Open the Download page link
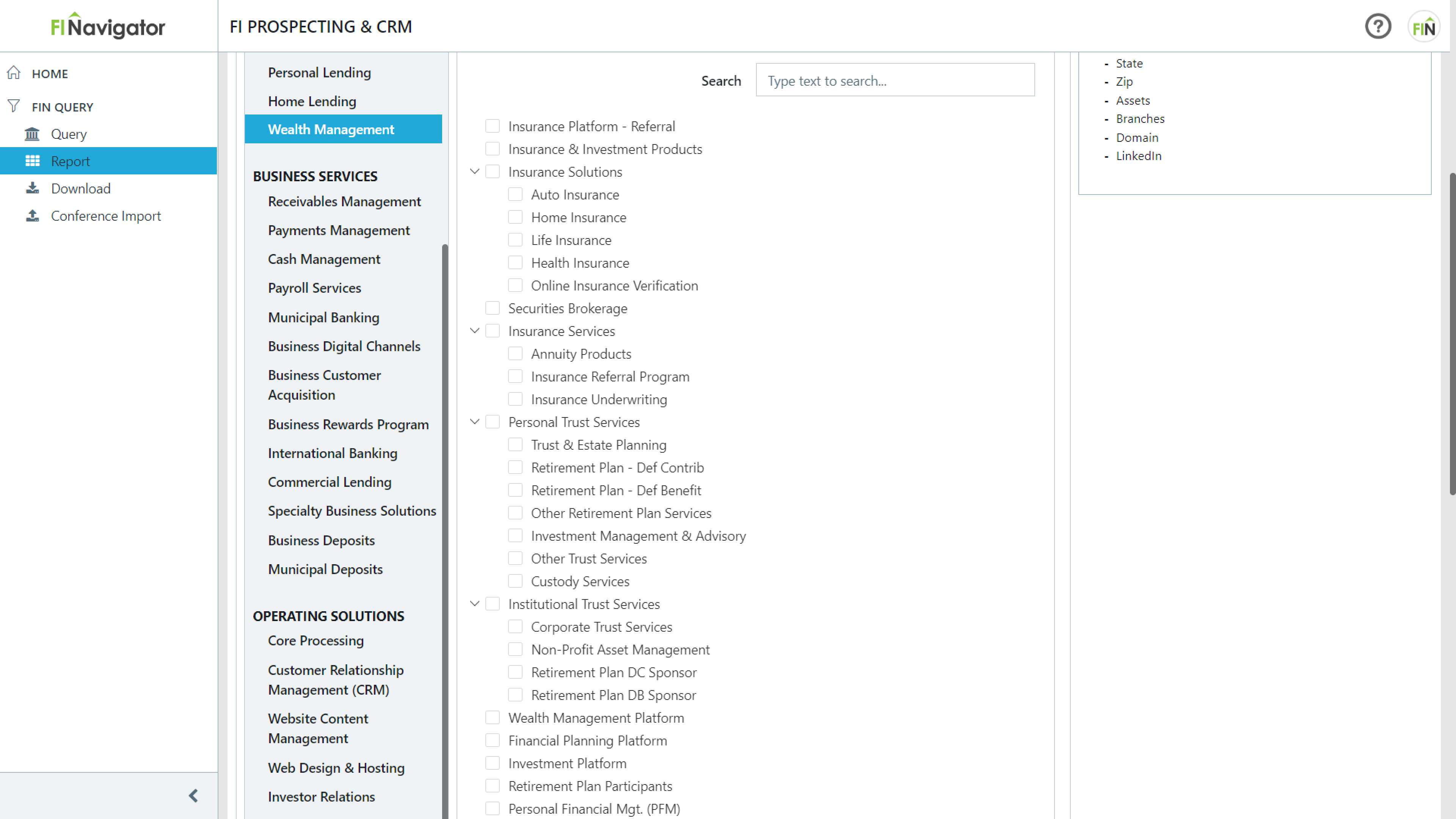 (x=81, y=188)
